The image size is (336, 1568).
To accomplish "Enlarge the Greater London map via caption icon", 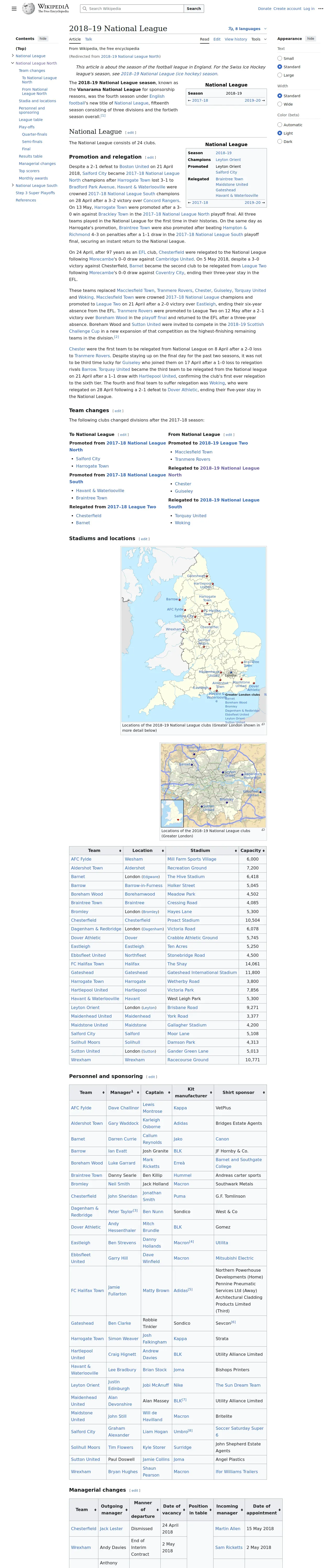I will (264, 830).
